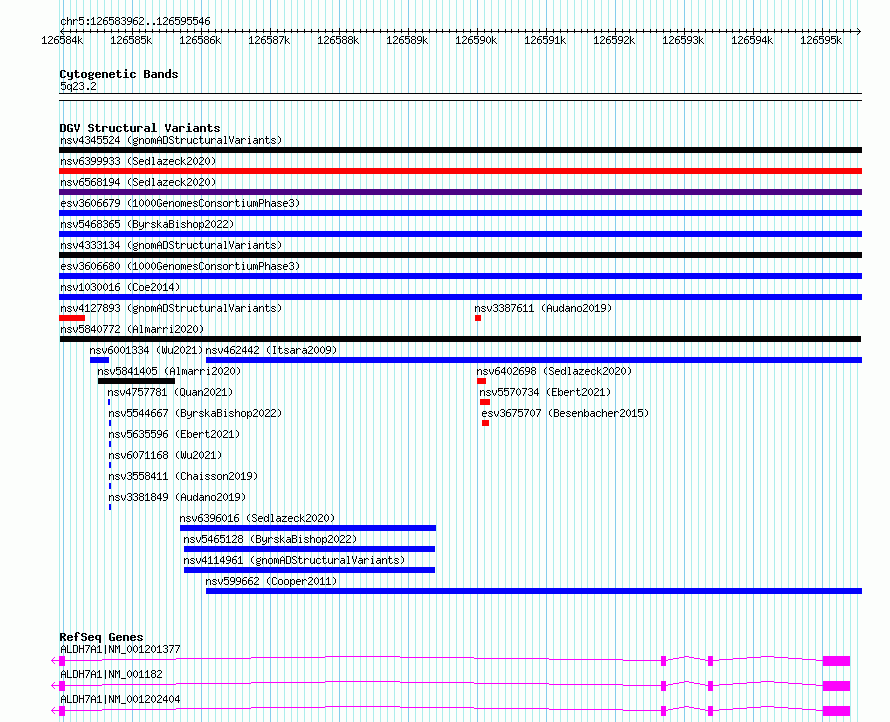Select the blue nsv1030016 variant bar
890x722 pixels.
click(x=460, y=297)
